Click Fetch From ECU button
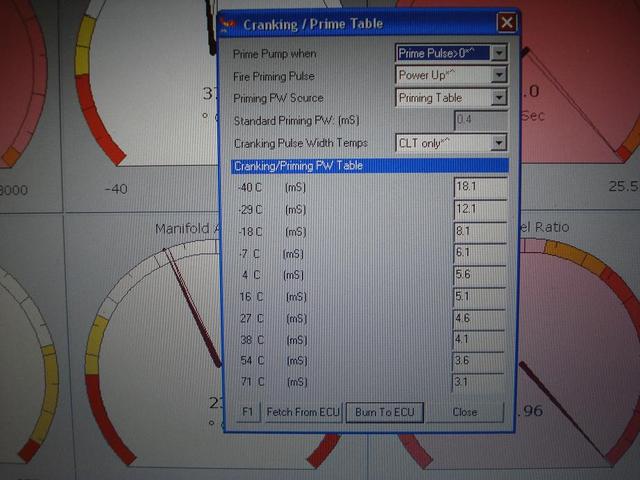This screenshot has height=480, width=640. 302,412
